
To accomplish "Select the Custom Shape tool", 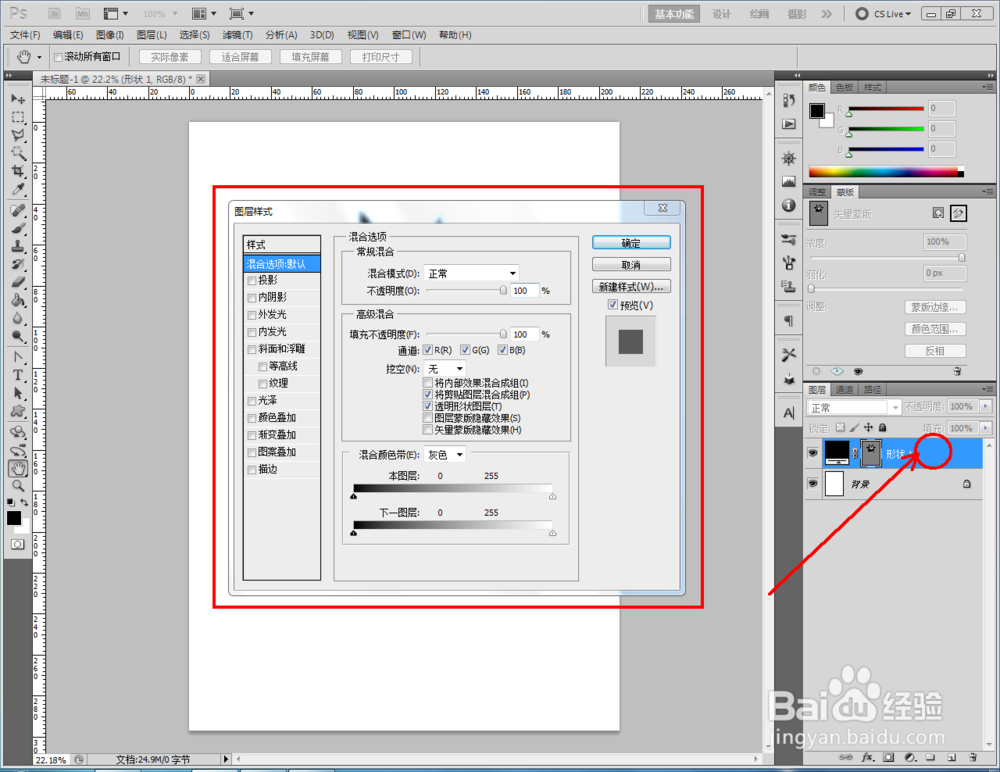I will [x=18, y=412].
